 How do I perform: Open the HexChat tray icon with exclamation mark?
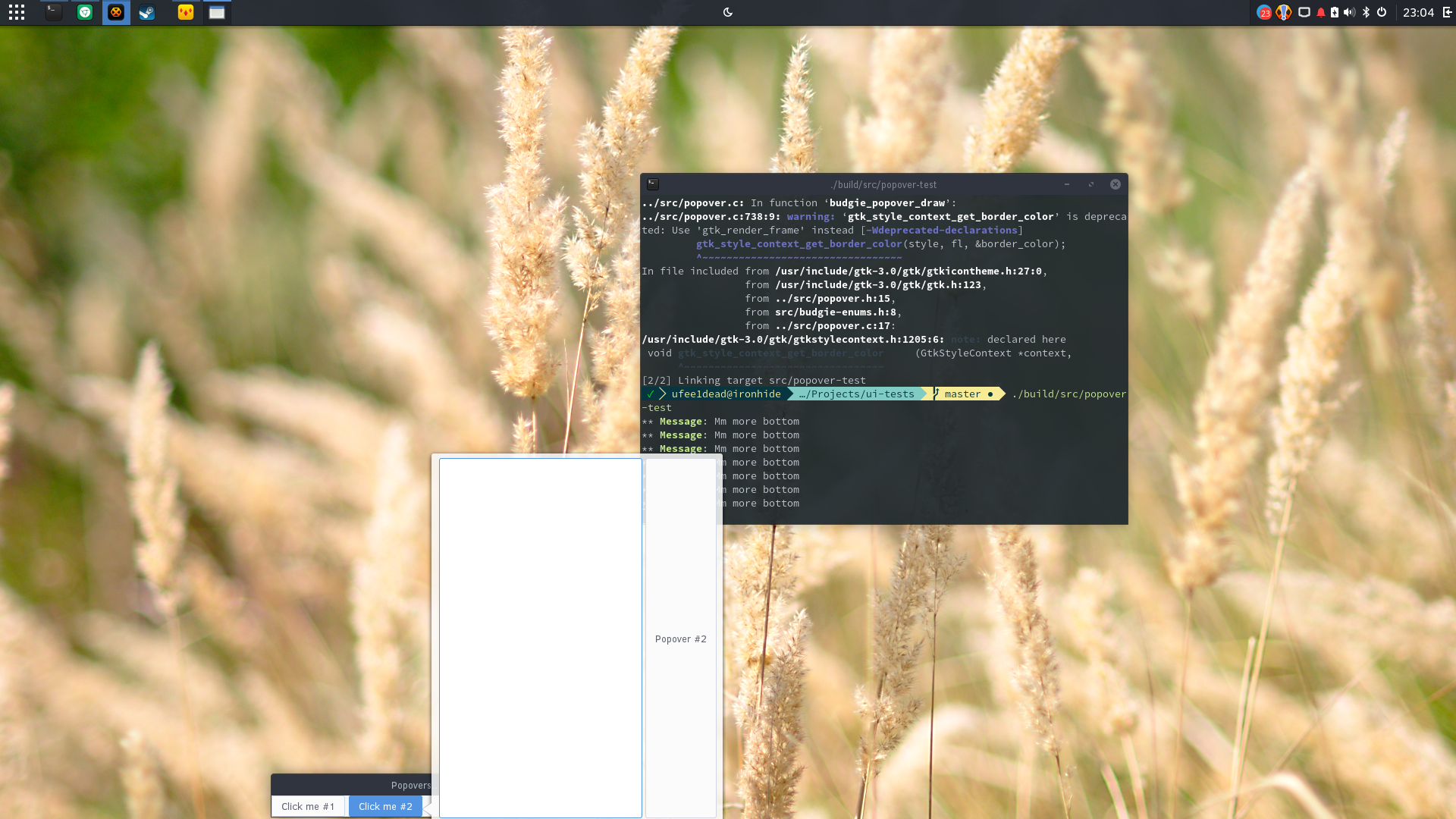(1284, 12)
